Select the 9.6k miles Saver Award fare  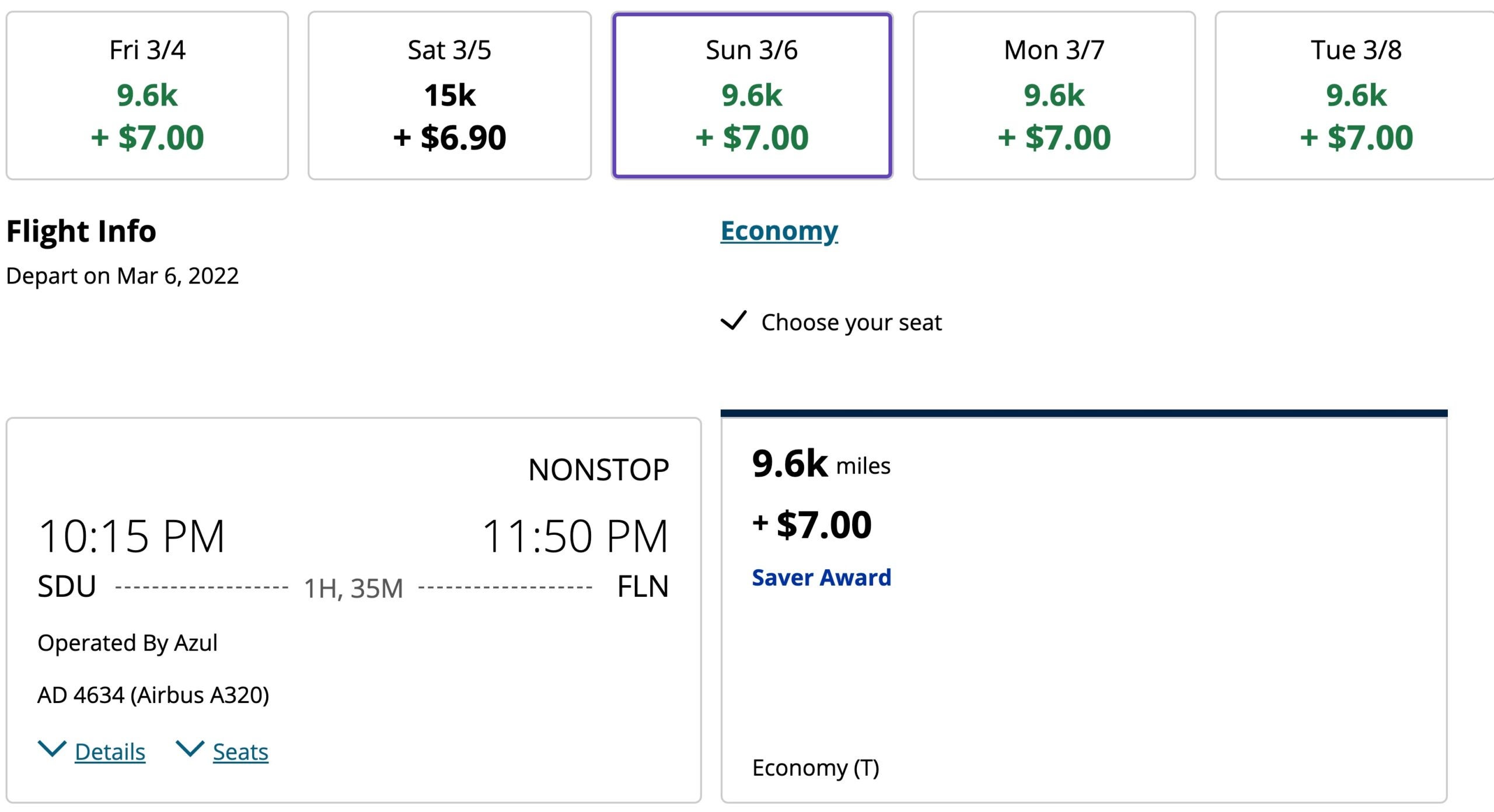[1084, 607]
